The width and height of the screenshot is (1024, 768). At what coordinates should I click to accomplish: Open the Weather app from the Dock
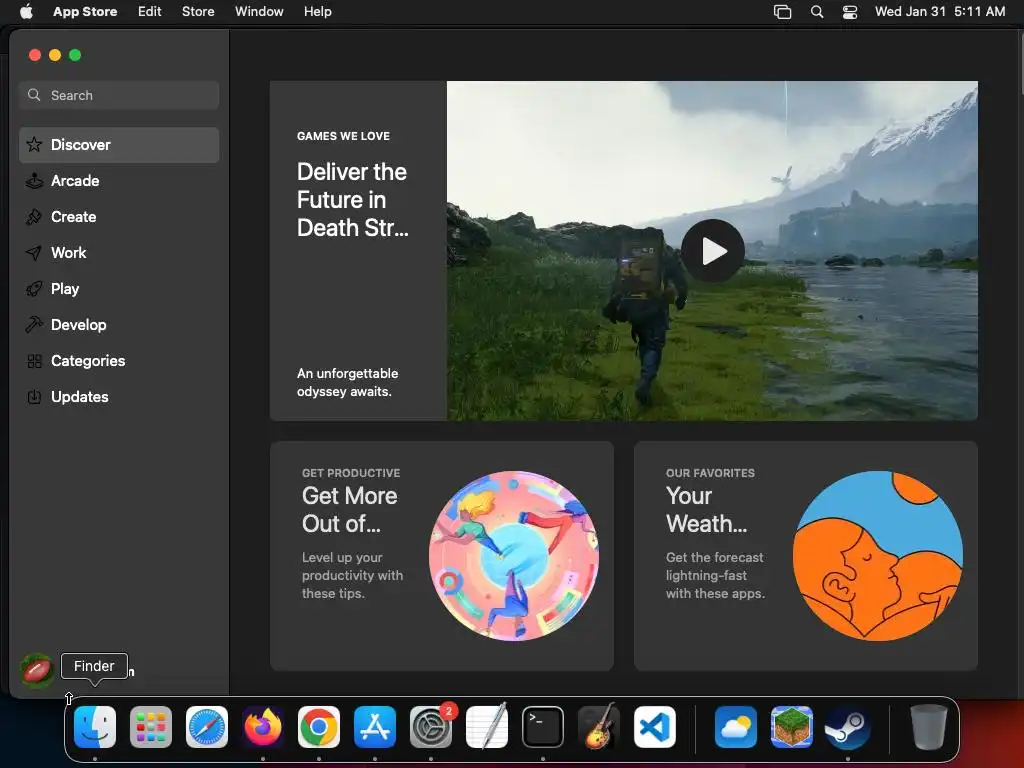tap(736, 727)
